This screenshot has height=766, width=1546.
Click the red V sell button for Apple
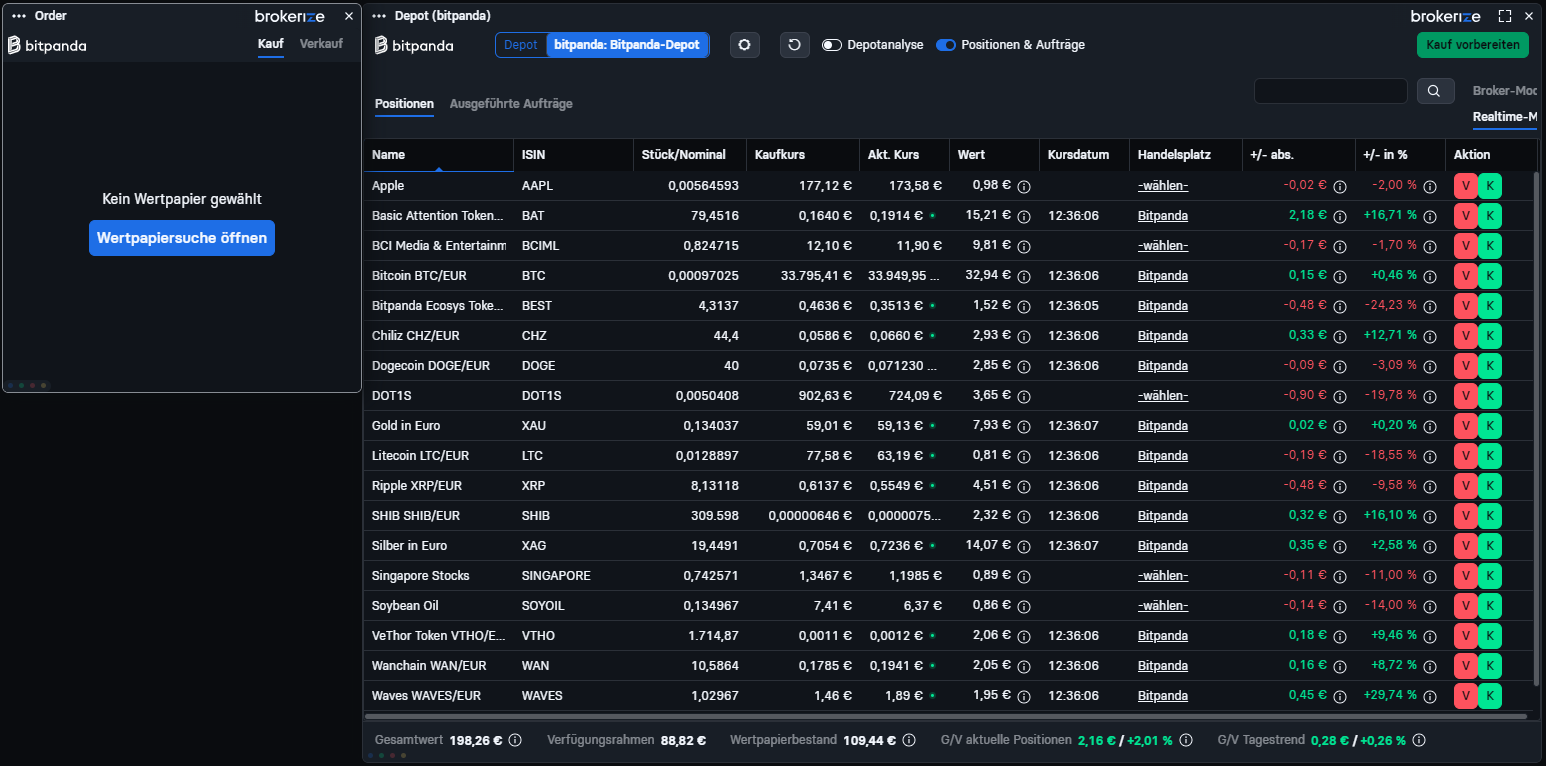click(x=1465, y=186)
